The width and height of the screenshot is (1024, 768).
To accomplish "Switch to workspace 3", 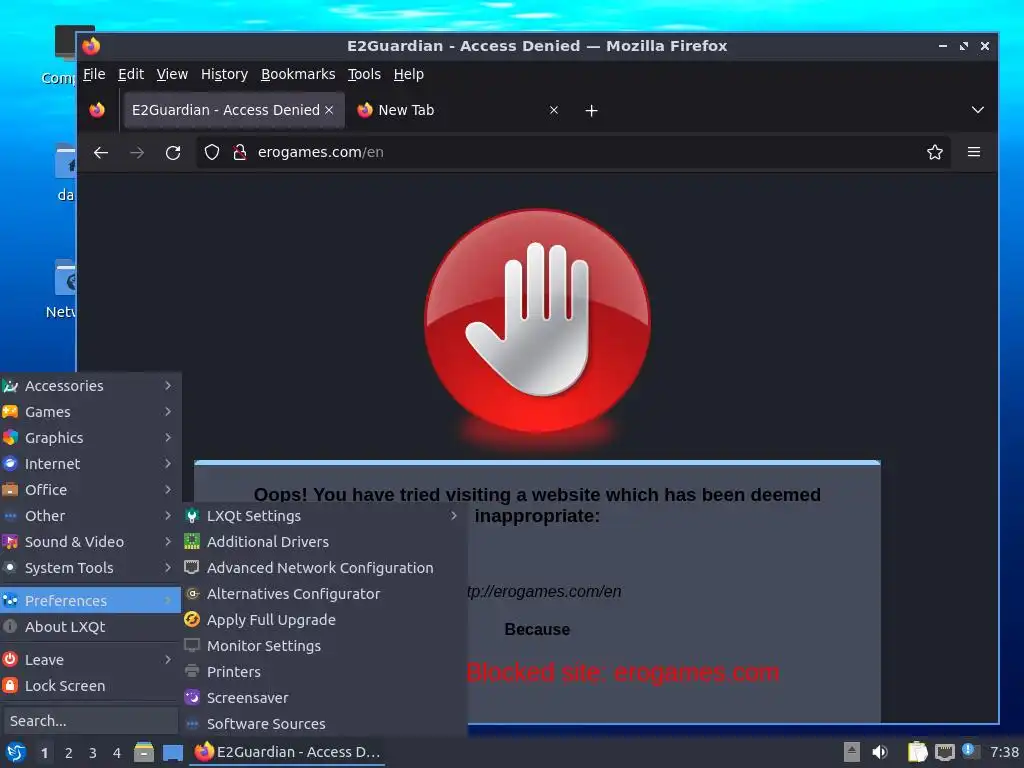I will [93, 753].
